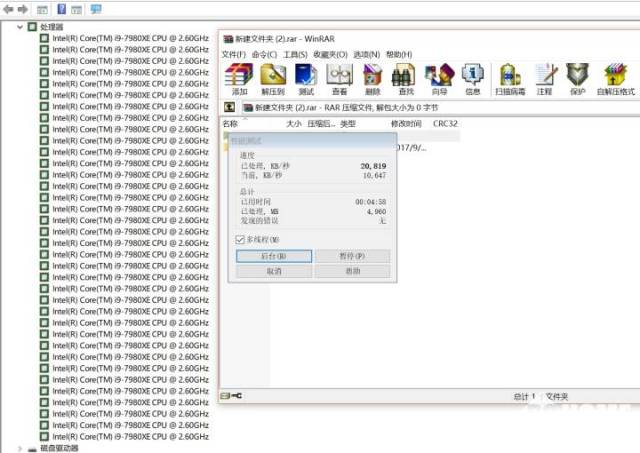Click the 删除 (Delete) toolbar icon
The image size is (640, 453).
tap(373, 80)
